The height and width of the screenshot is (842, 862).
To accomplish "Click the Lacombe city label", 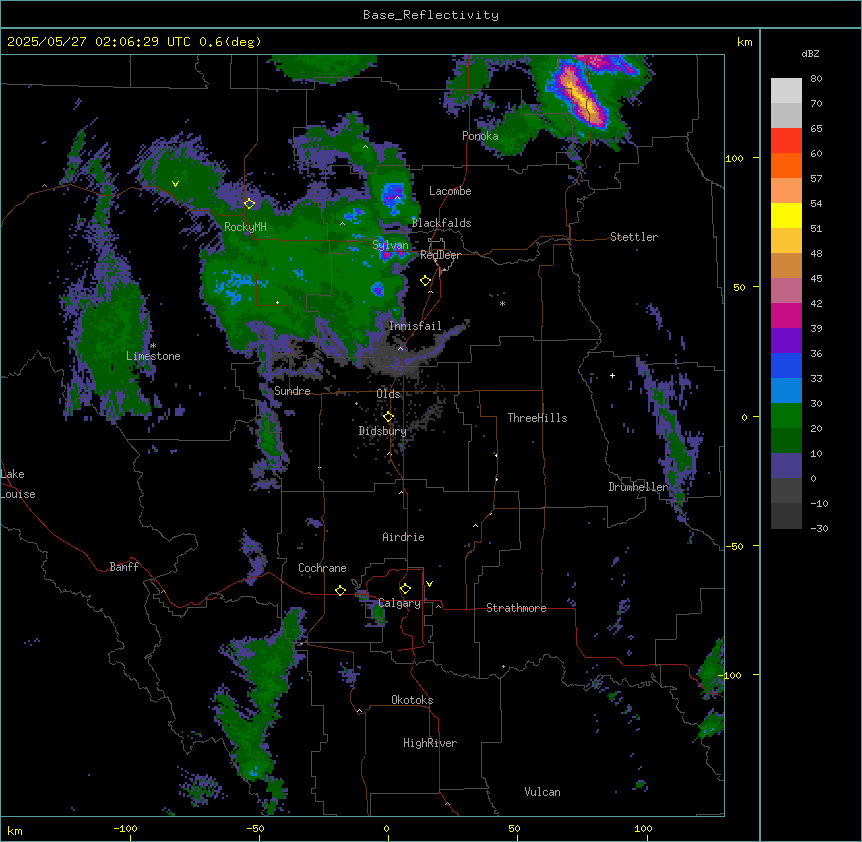I will click(450, 191).
